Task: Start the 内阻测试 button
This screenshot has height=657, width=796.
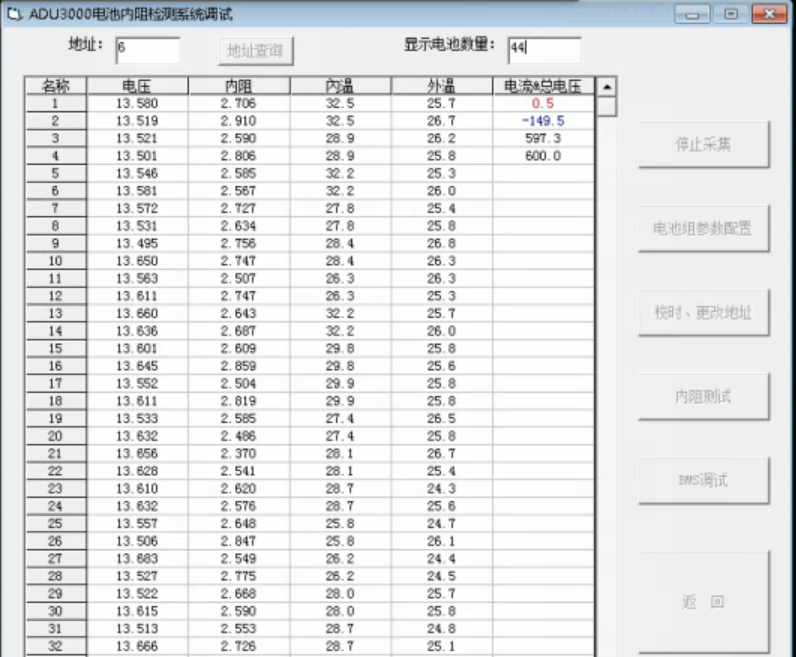Action: [x=703, y=396]
